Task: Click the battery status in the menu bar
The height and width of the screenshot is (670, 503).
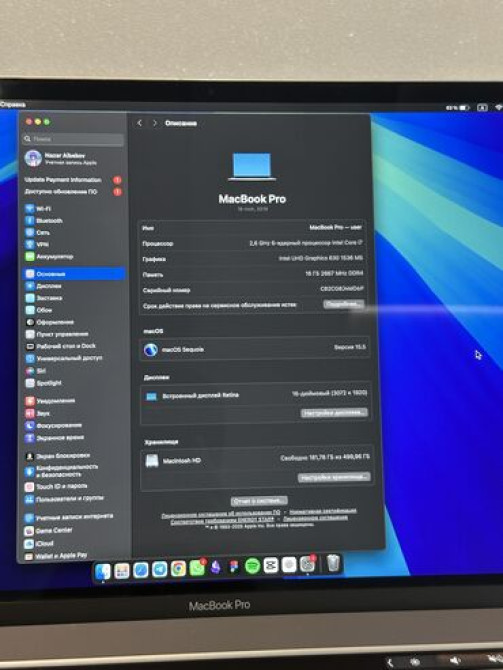Action: (x=458, y=108)
